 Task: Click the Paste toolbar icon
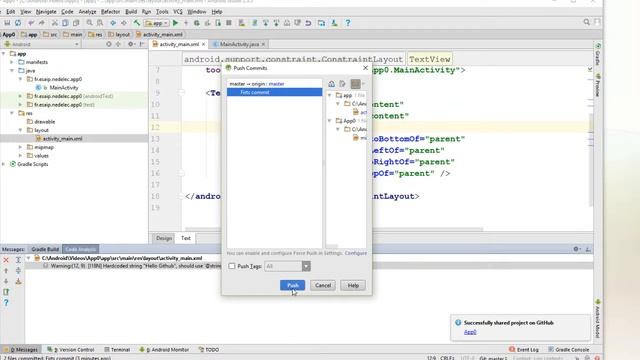click(76, 23)
